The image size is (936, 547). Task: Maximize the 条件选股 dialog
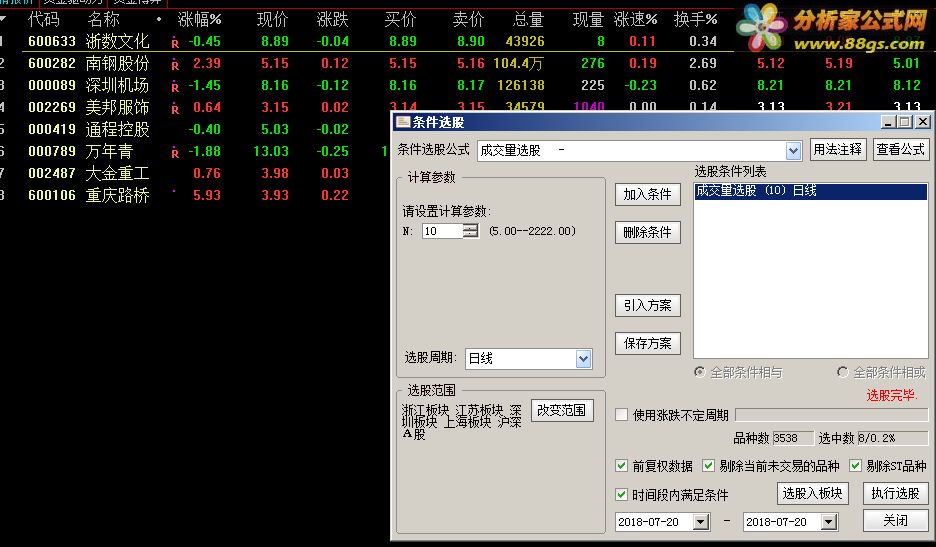point(904,122)
